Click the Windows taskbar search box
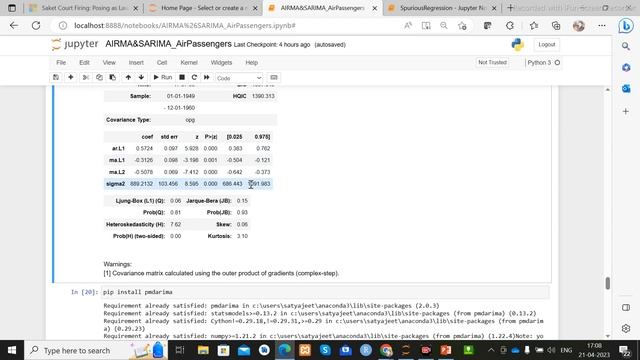 96,350
